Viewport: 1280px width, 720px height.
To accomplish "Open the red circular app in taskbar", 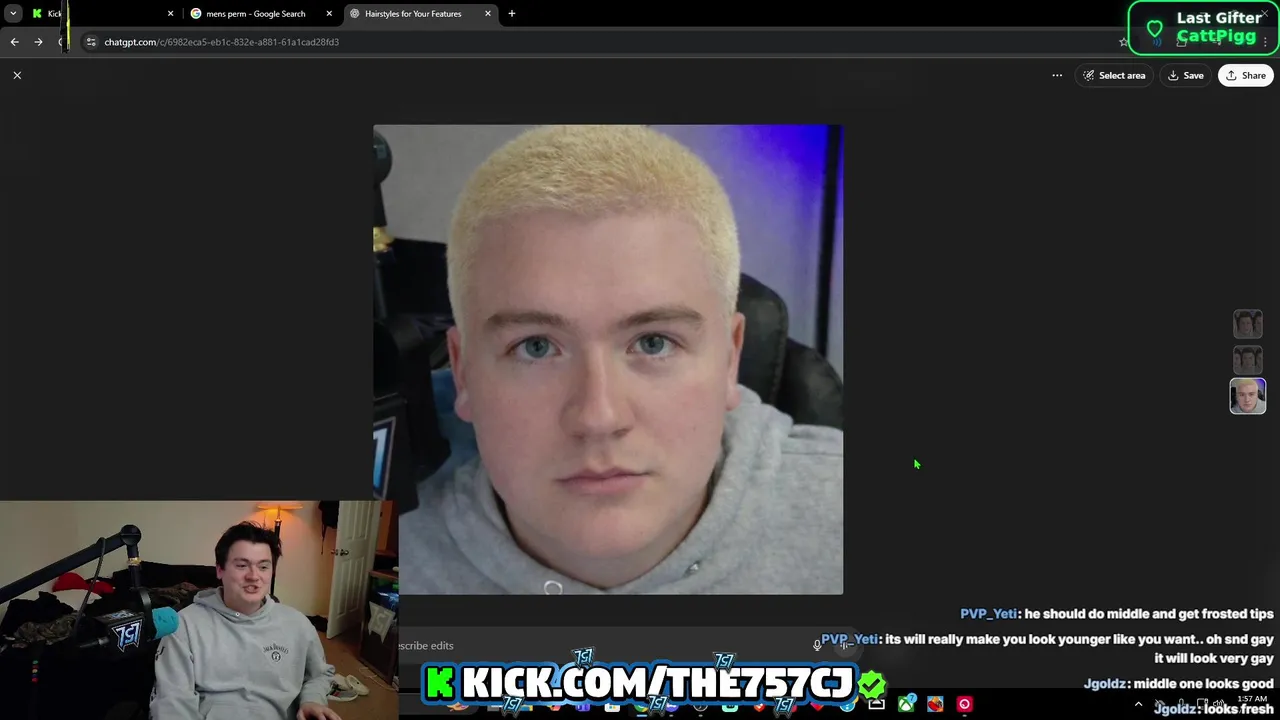I will point(964,704).
